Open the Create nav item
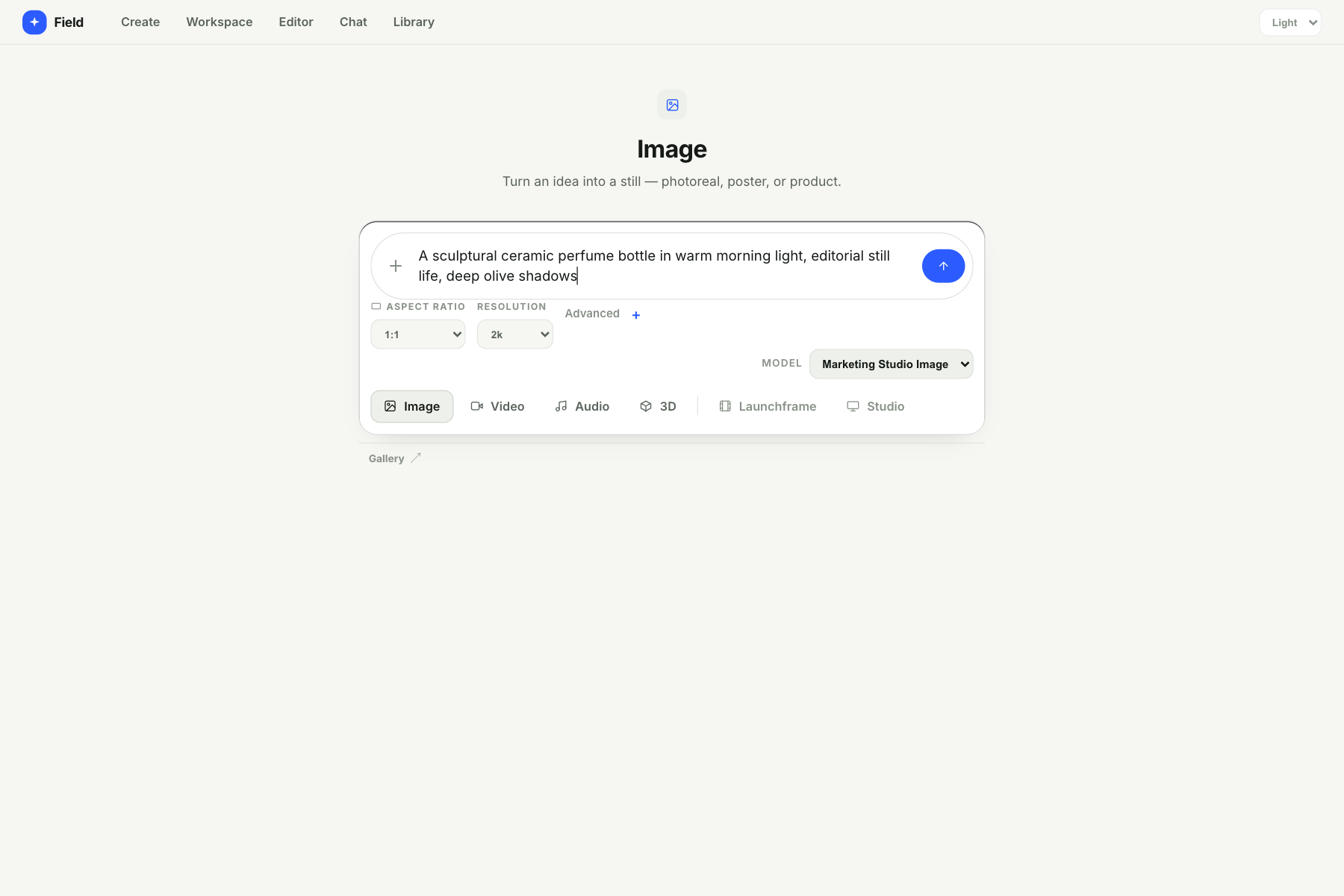This screenshot has width=1344, height=896. click(x=140, y=22)
